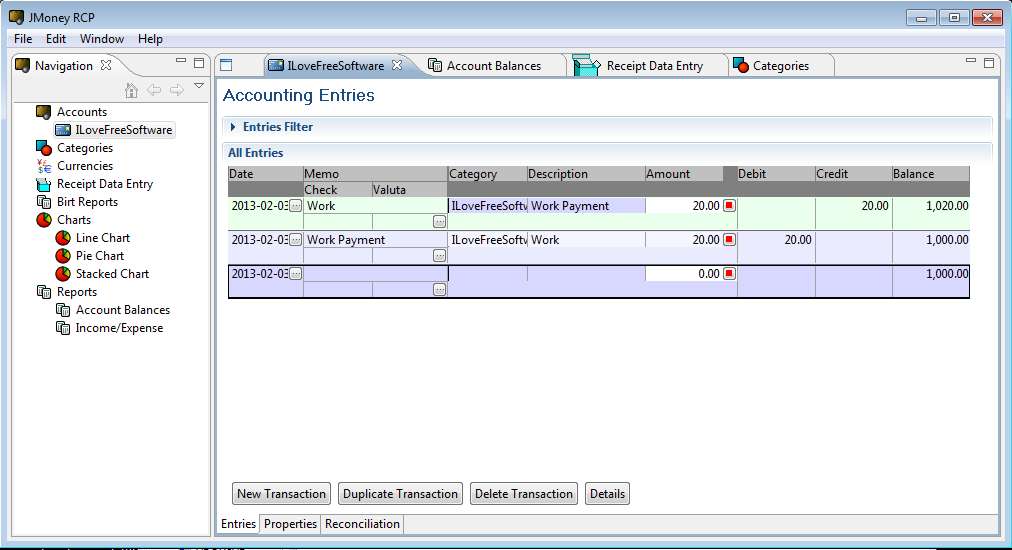This screenshot has width=1012, height=550.
Task: Open the Window menu
Action: pos(101,39)
